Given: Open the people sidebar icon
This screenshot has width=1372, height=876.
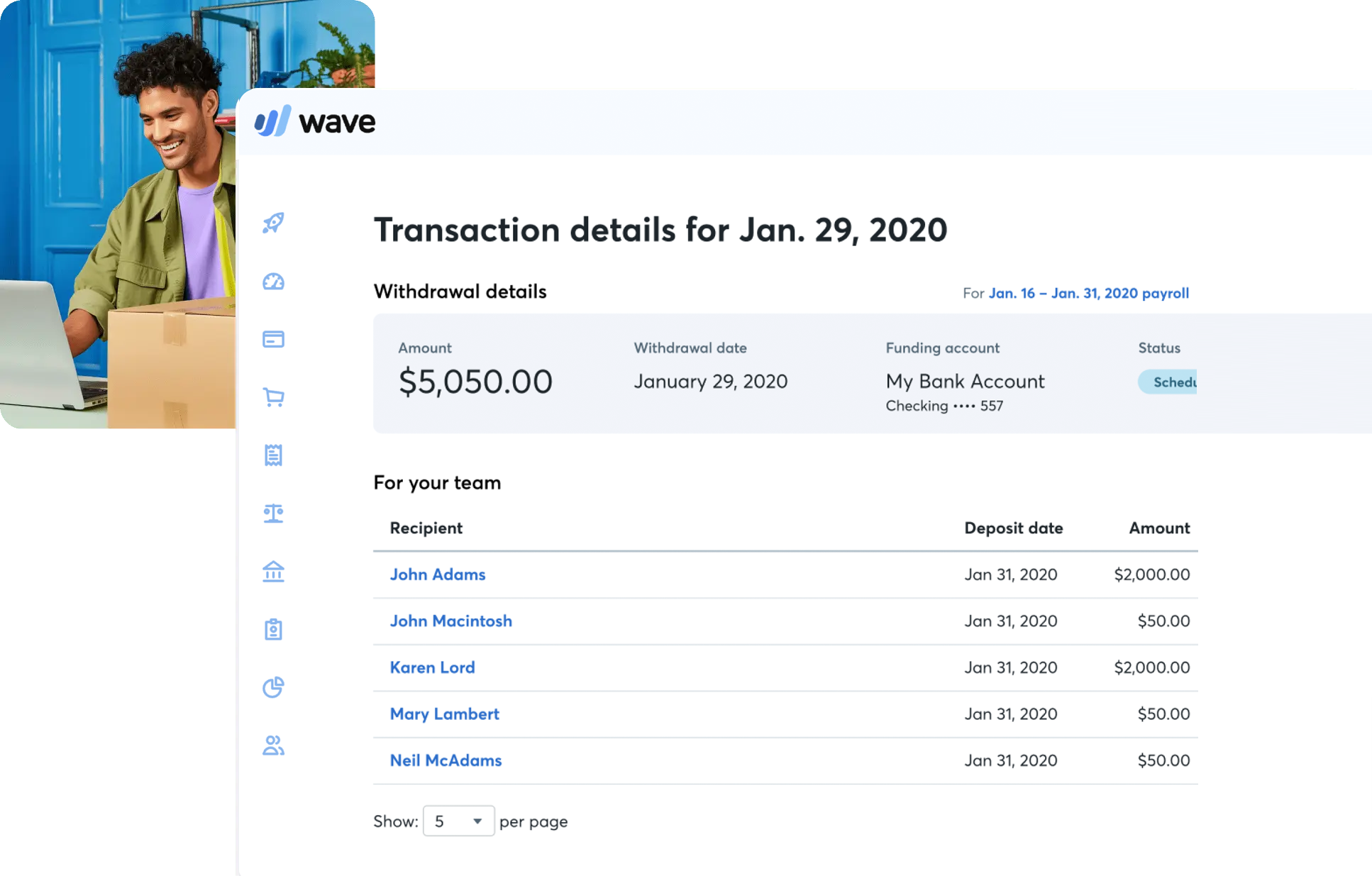Looking at the screenshot, I should (x=274, y=745).
